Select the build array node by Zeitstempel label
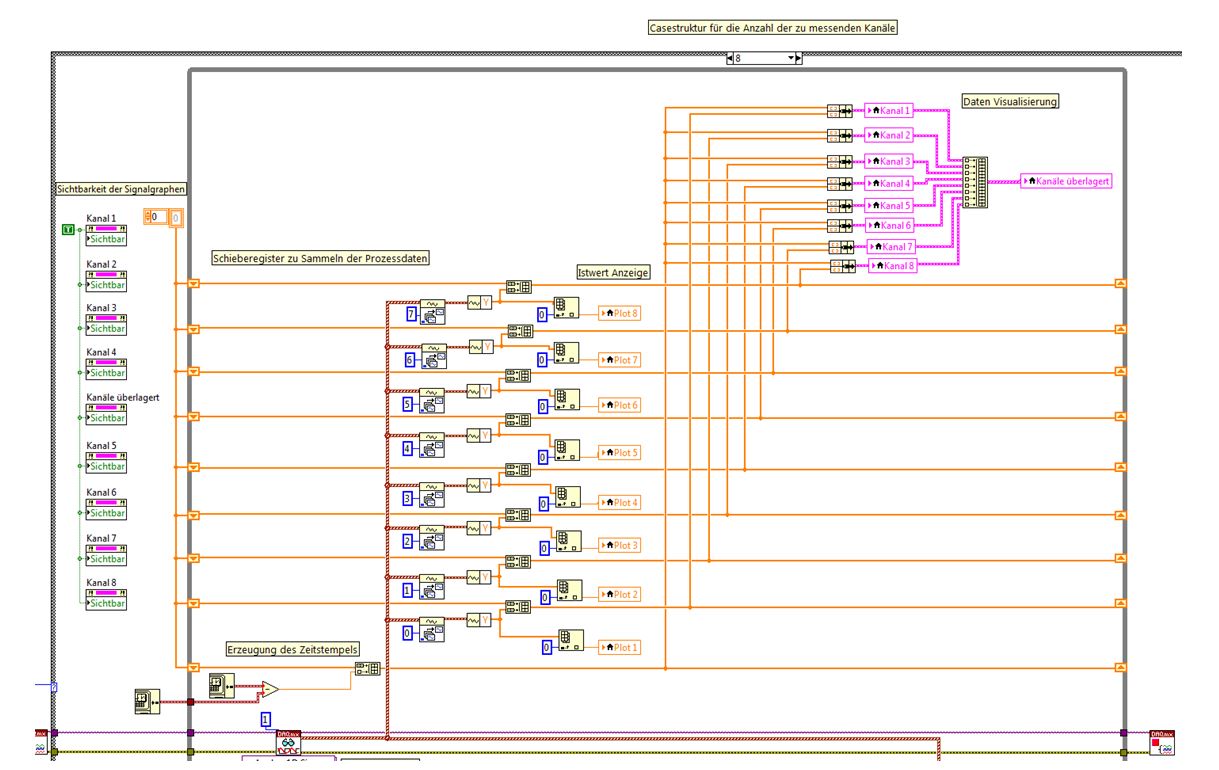 366,671
